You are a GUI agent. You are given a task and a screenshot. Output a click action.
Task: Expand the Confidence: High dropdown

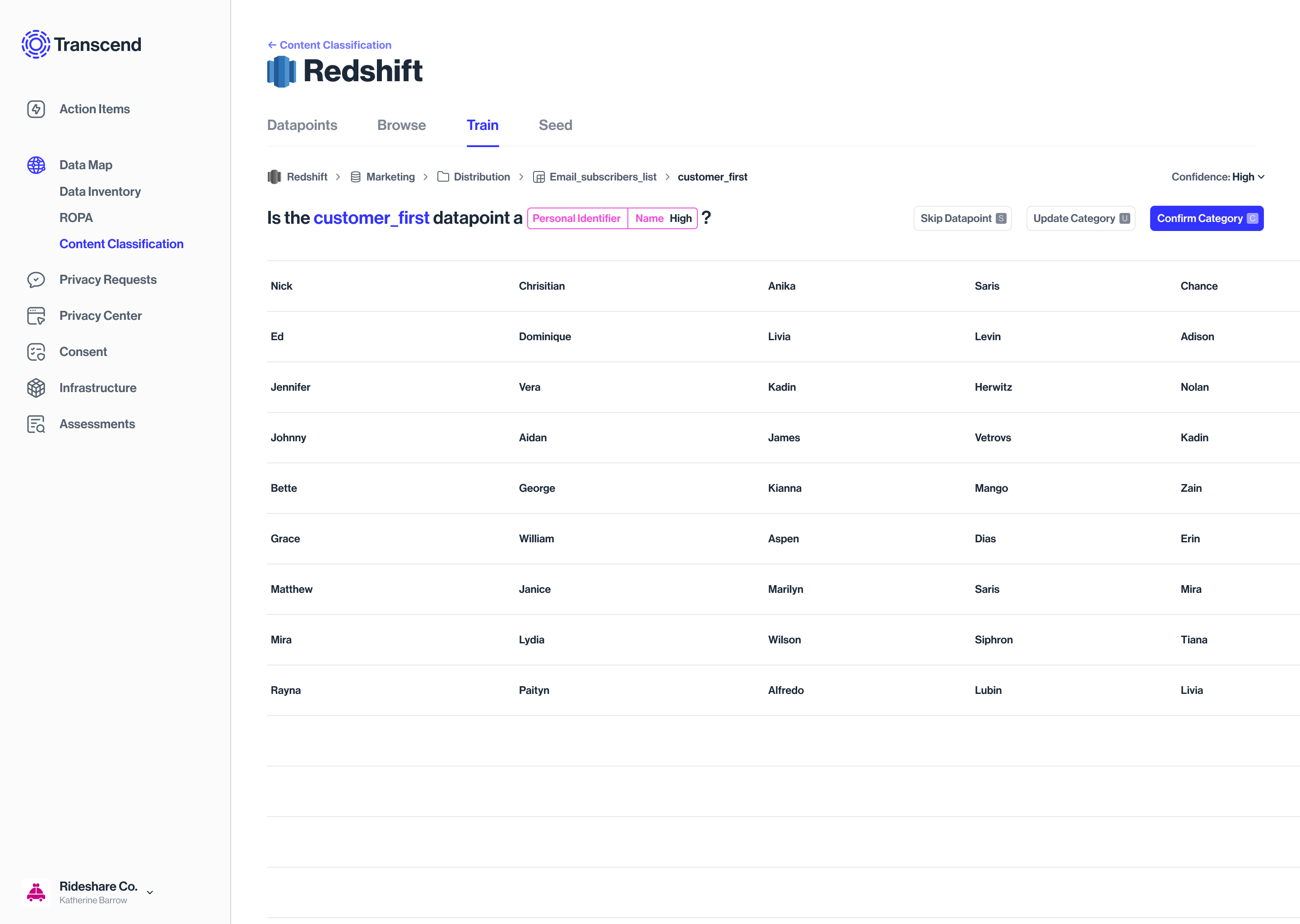point(1217,177)
